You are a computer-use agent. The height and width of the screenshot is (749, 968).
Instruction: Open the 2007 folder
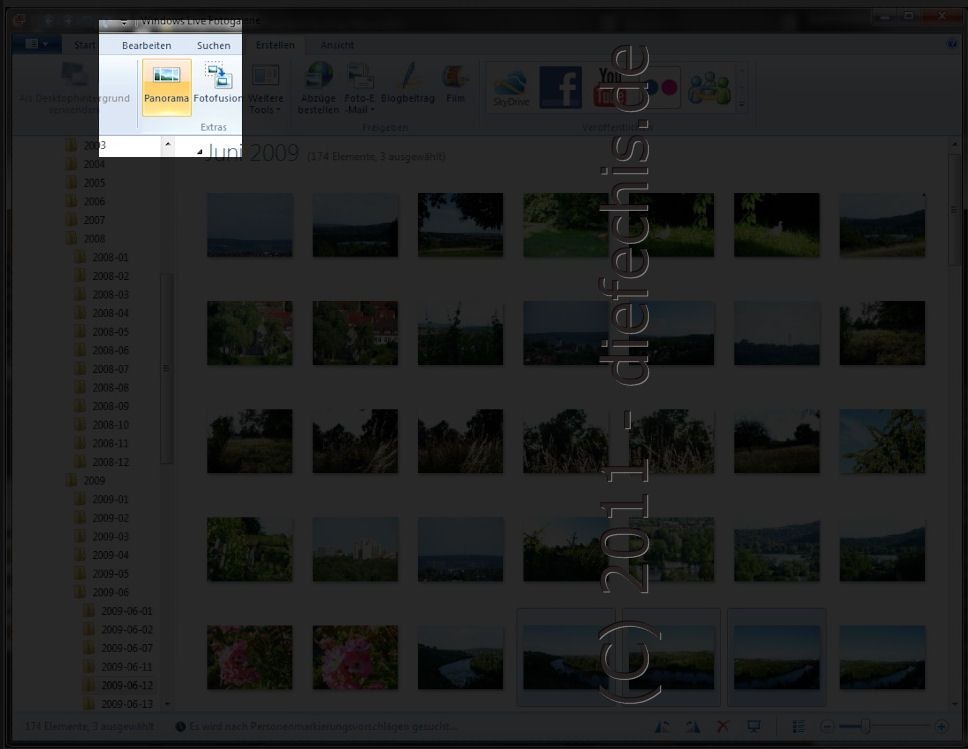(94, 220)
